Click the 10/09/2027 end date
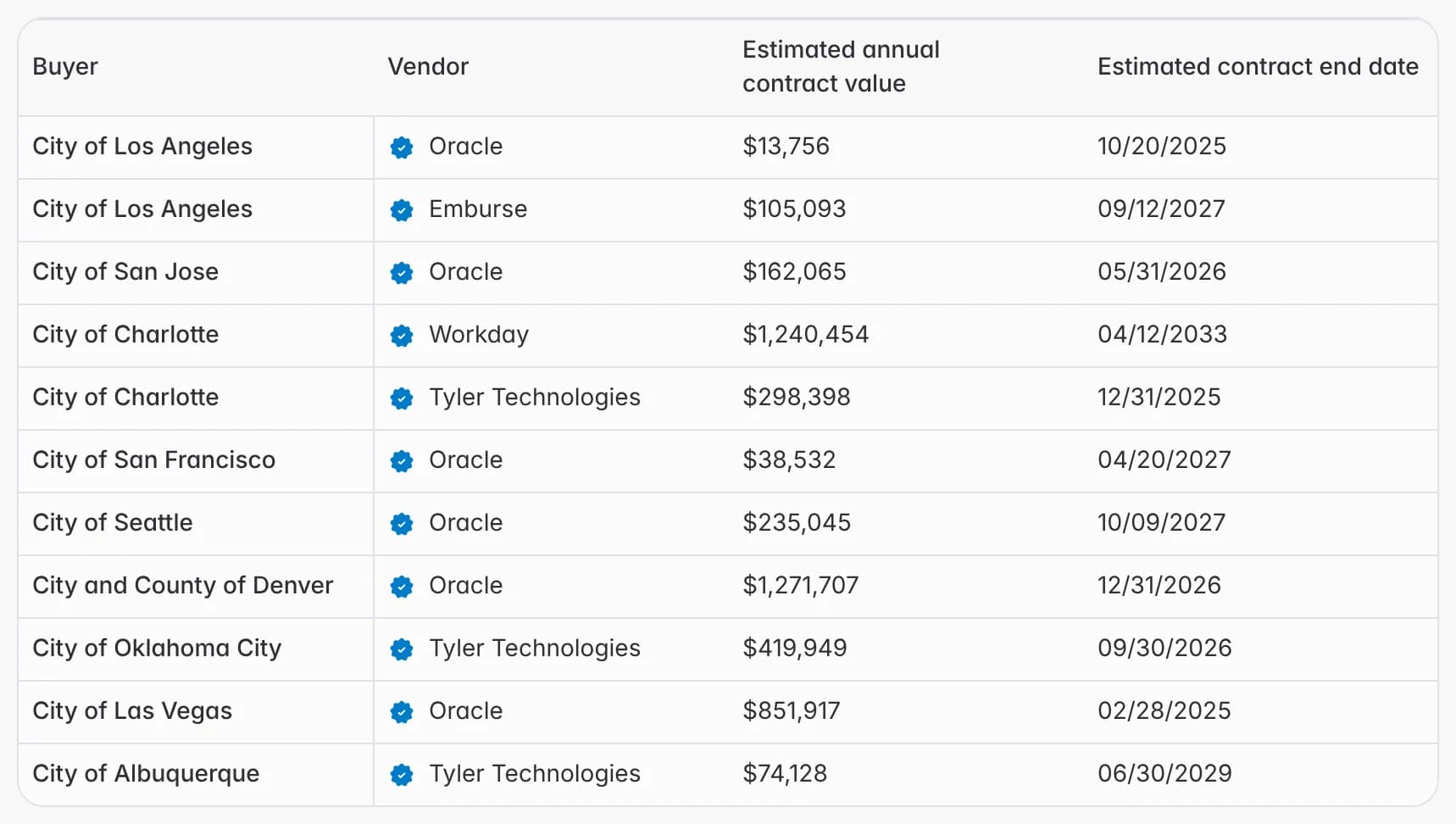The height and width of the screenshot is (824, 1456). (1161, 522)
